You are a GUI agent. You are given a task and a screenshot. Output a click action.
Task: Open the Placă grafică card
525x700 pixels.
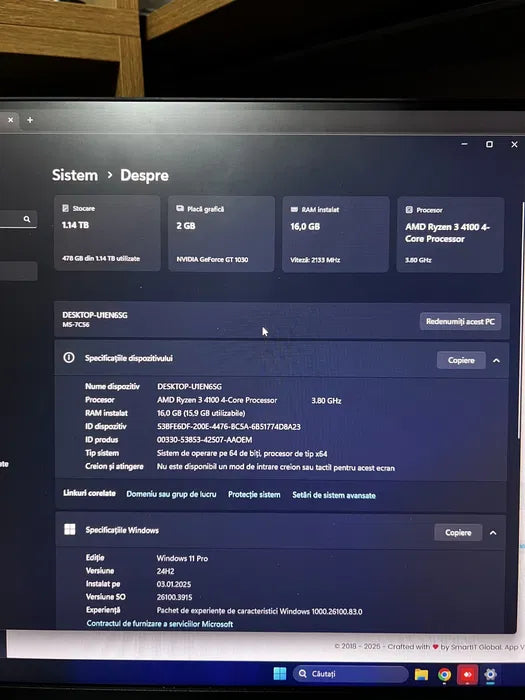[x=221, y=233]
